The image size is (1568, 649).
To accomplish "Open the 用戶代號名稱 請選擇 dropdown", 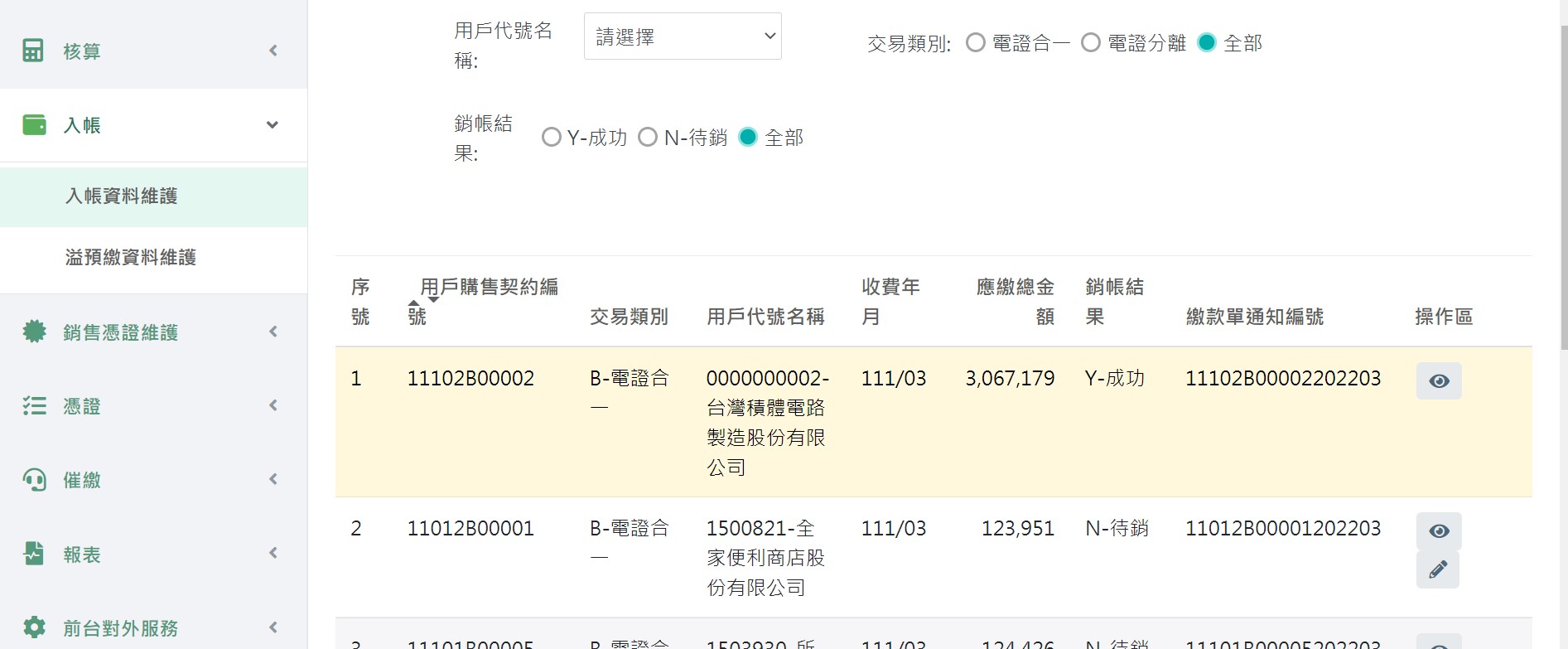I will (683, 36).
